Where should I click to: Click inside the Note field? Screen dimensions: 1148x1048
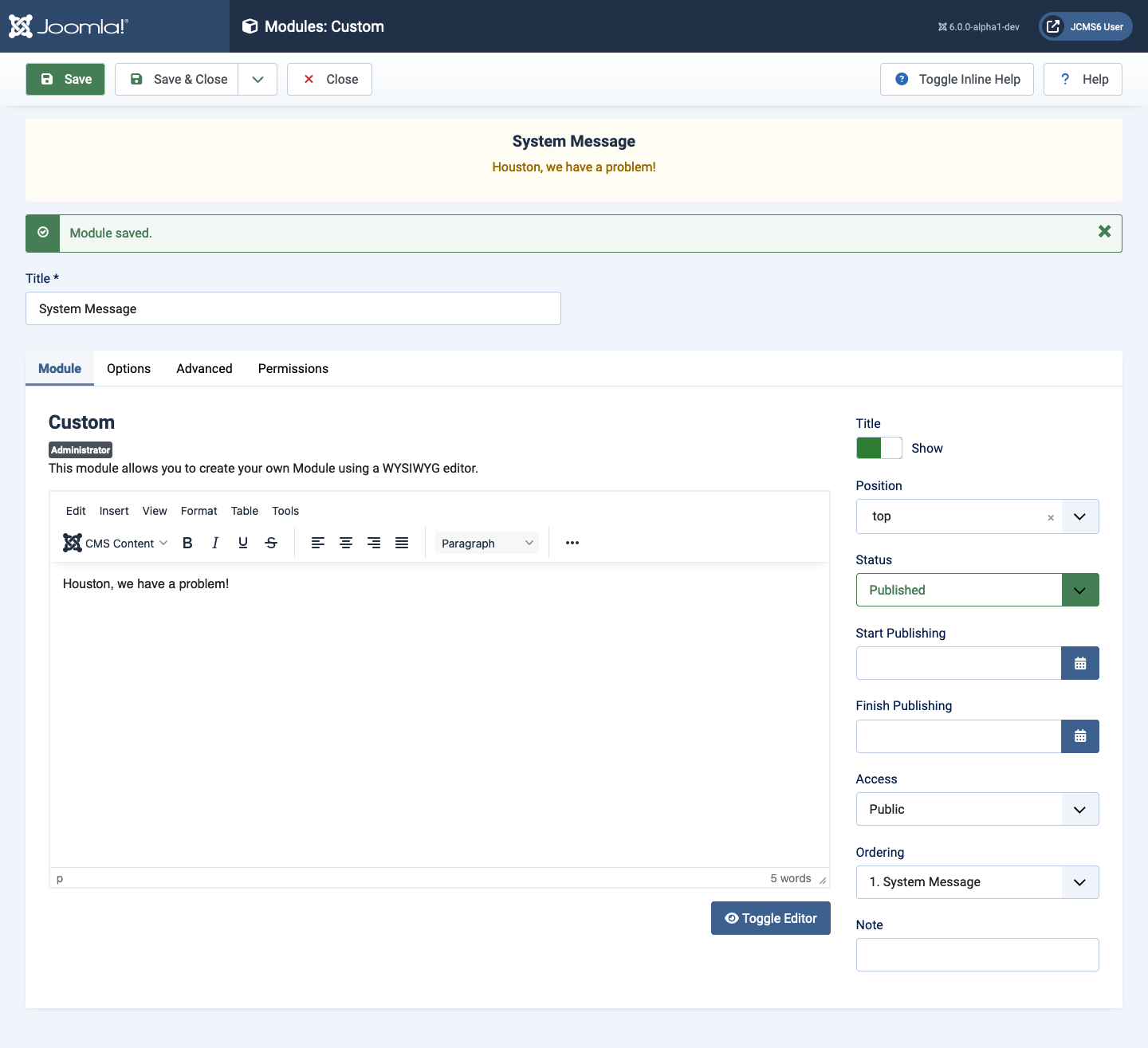(977, 954)
